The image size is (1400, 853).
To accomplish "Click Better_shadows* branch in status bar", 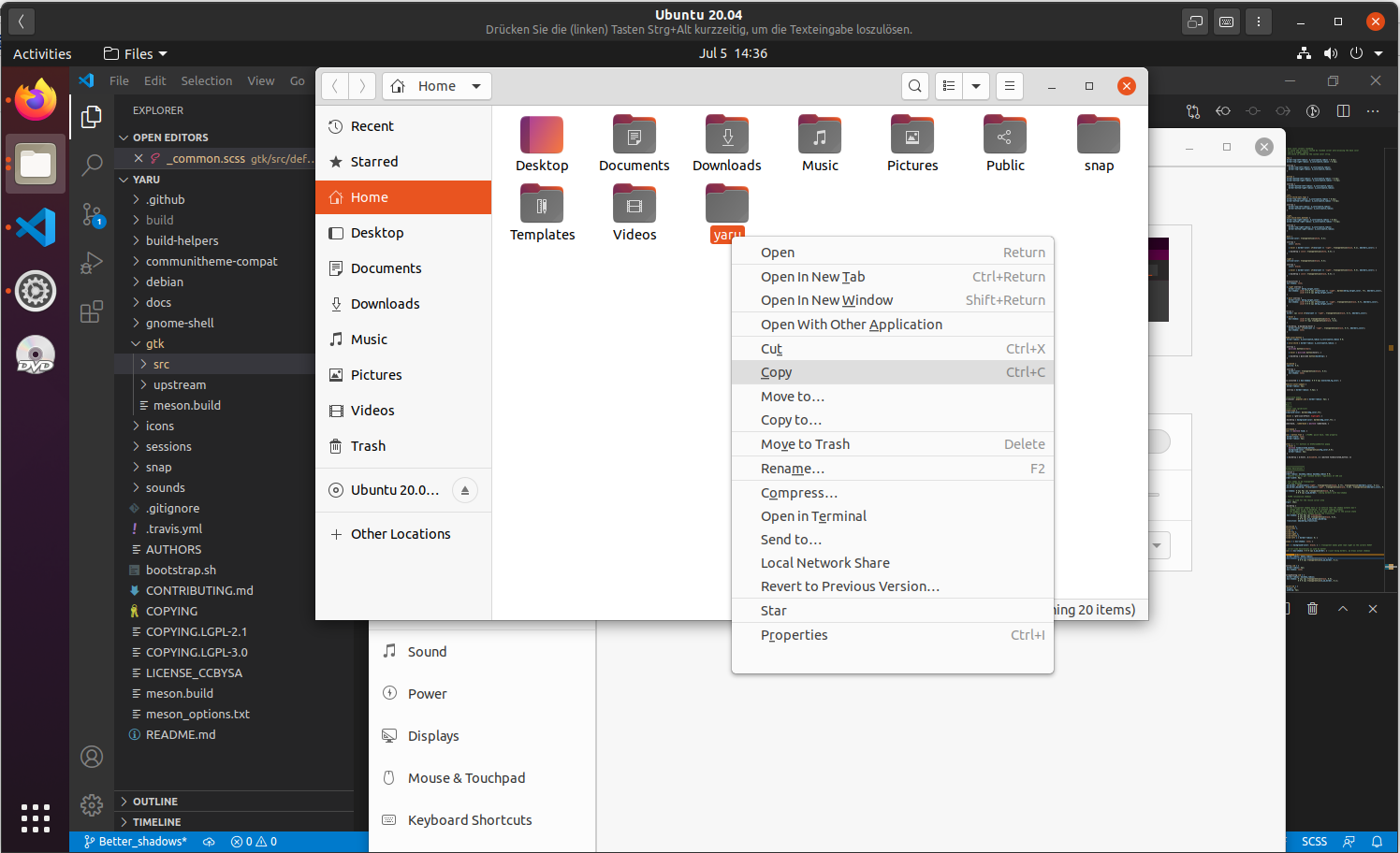I will (136, 842).
